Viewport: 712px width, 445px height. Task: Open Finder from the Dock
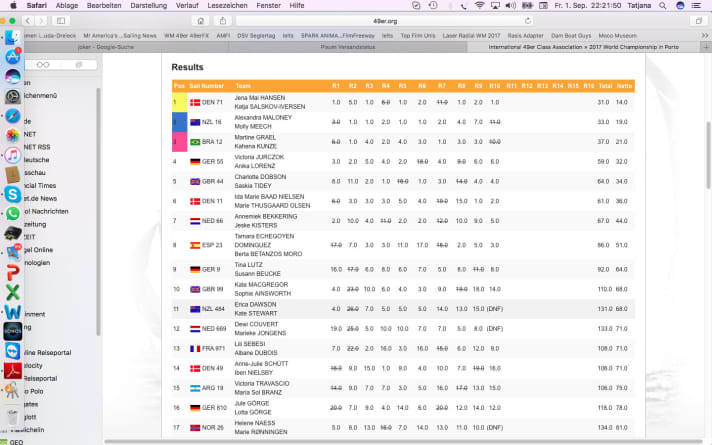point(12,37)
